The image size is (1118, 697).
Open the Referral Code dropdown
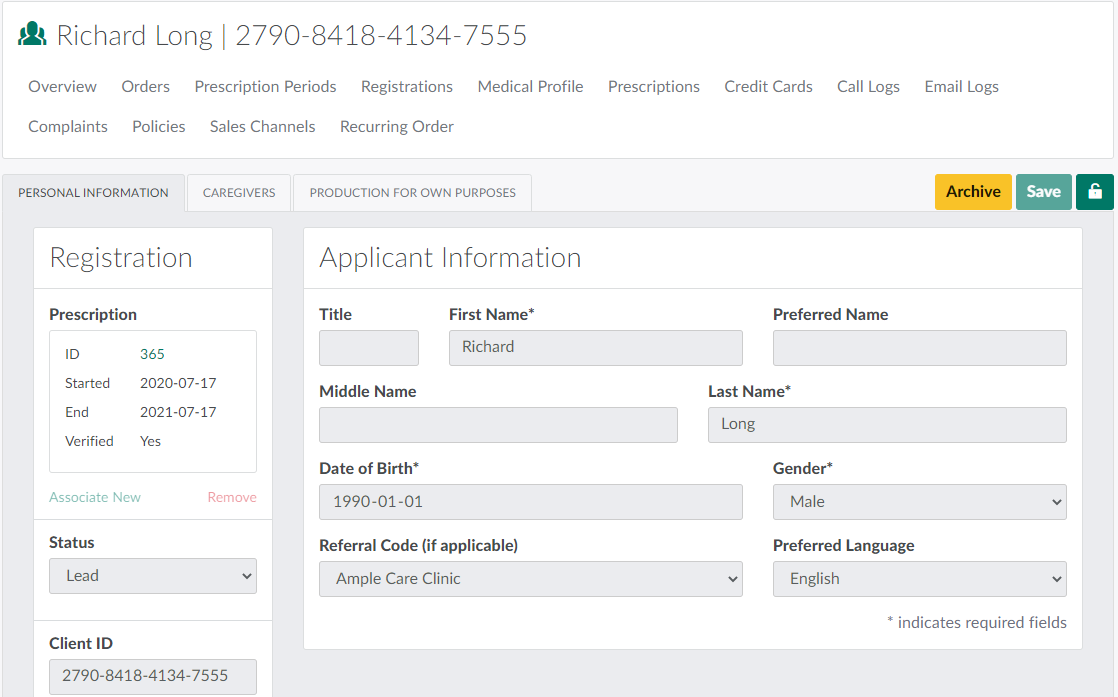(530, 579)
